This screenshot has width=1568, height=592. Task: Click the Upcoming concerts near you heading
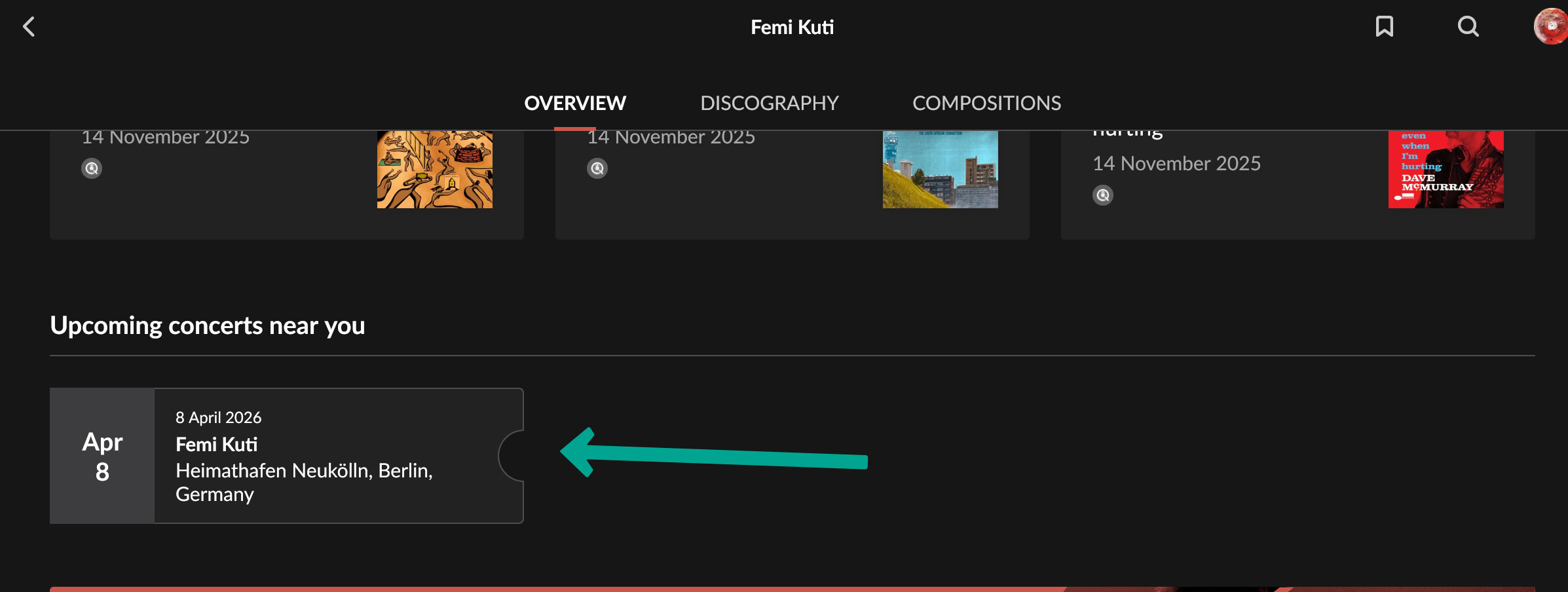208,325
